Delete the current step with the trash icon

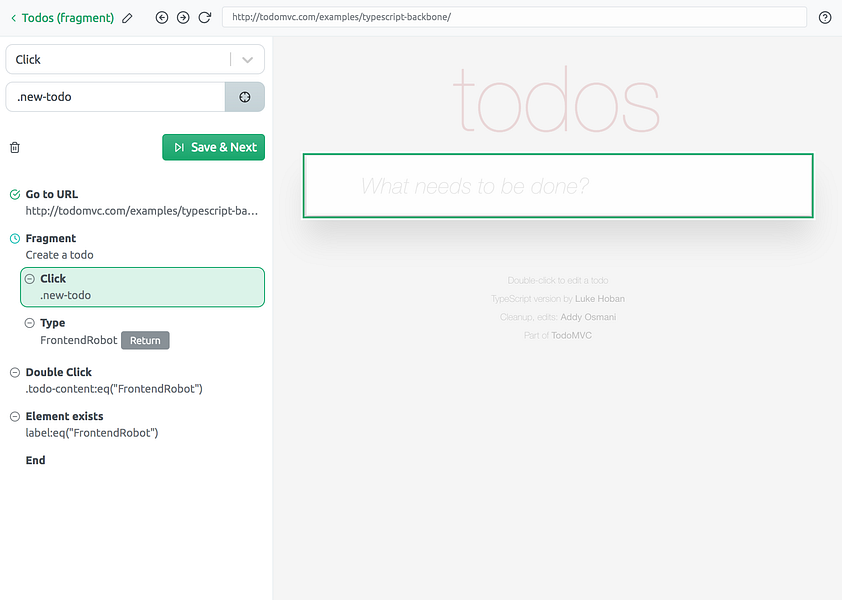click(14, 146)
